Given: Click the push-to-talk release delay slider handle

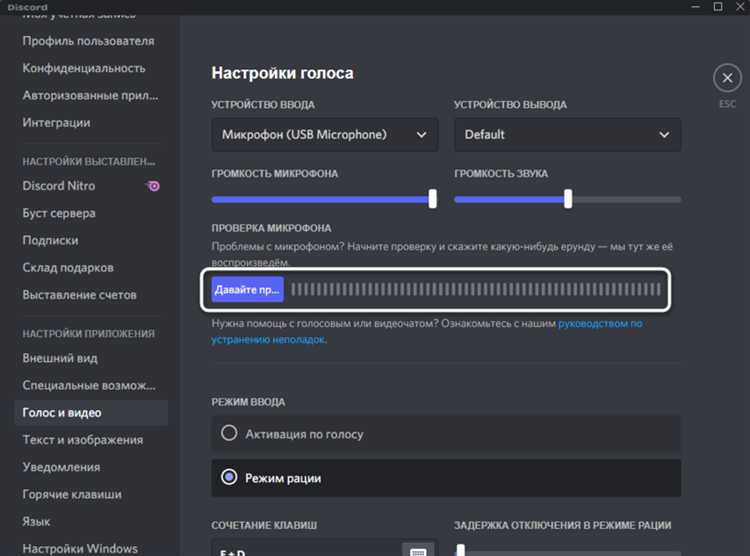Looking at the screenshot, I should click(x=460, y=550).
